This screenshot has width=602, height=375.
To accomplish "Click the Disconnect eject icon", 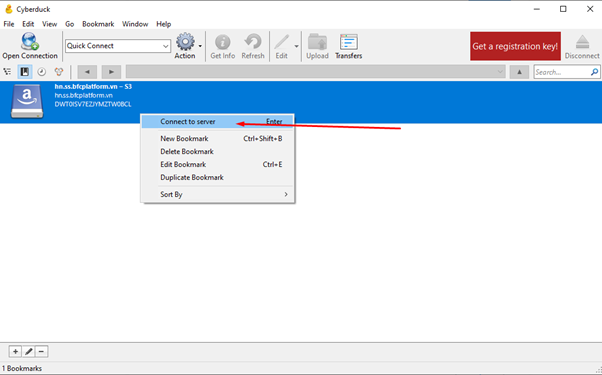I will coord(582,42).
